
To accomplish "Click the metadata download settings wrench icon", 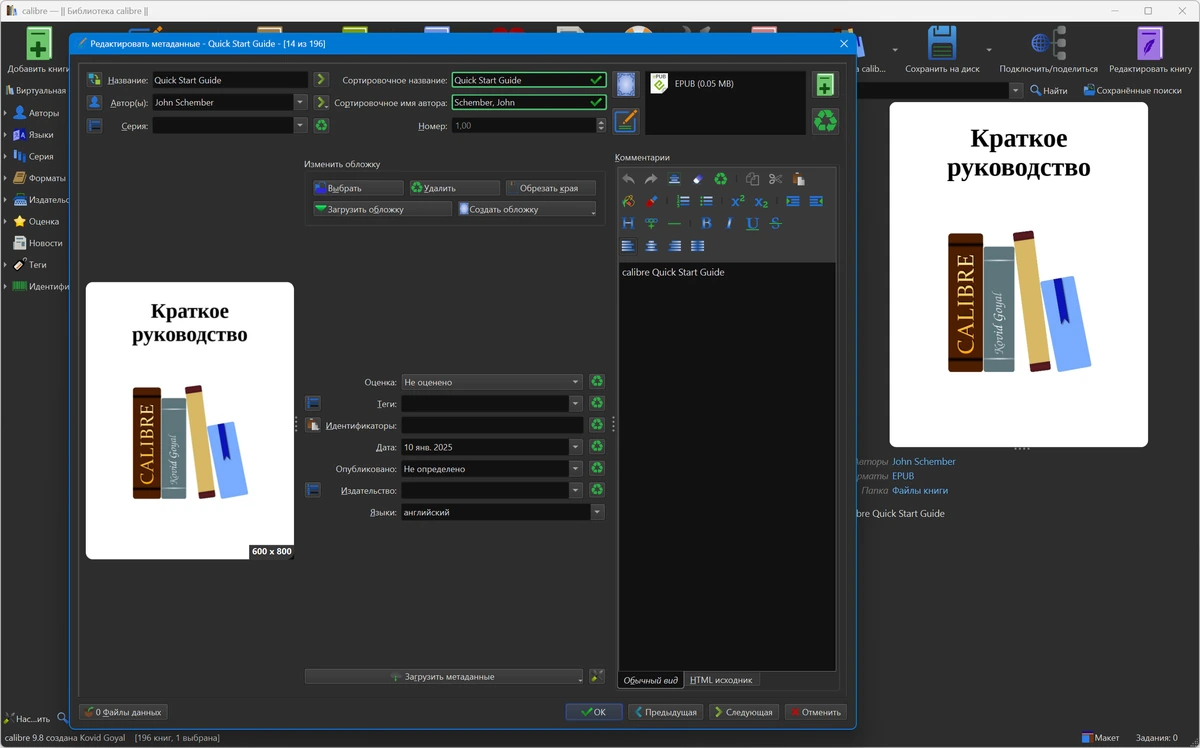I will coord(597,676).
